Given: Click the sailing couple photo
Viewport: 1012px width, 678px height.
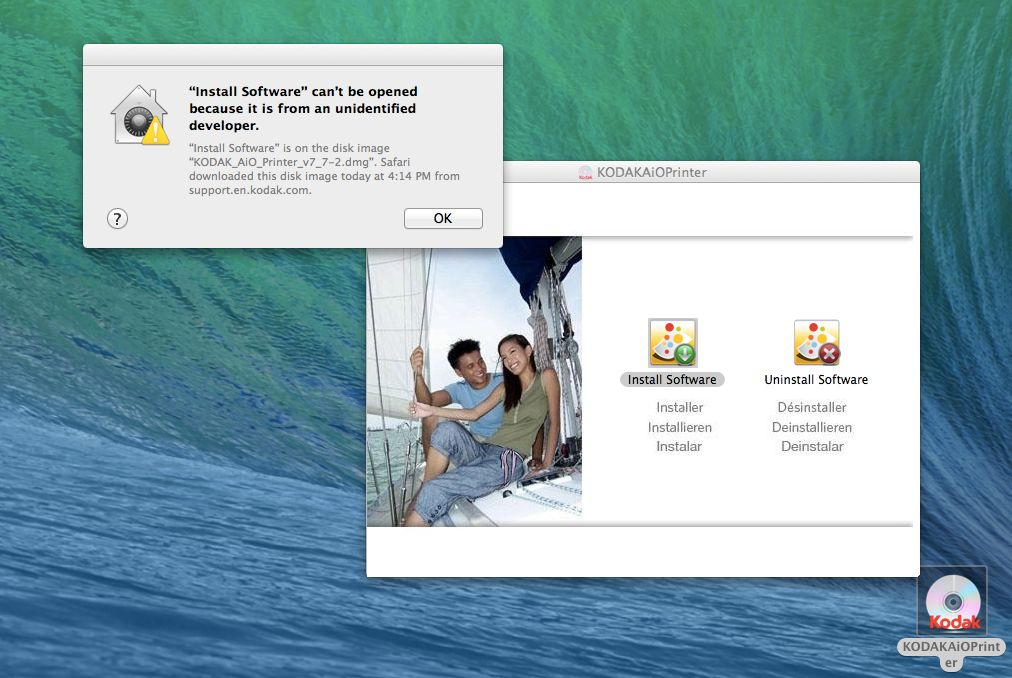Looking at the screenshot, I should (474, 382).
